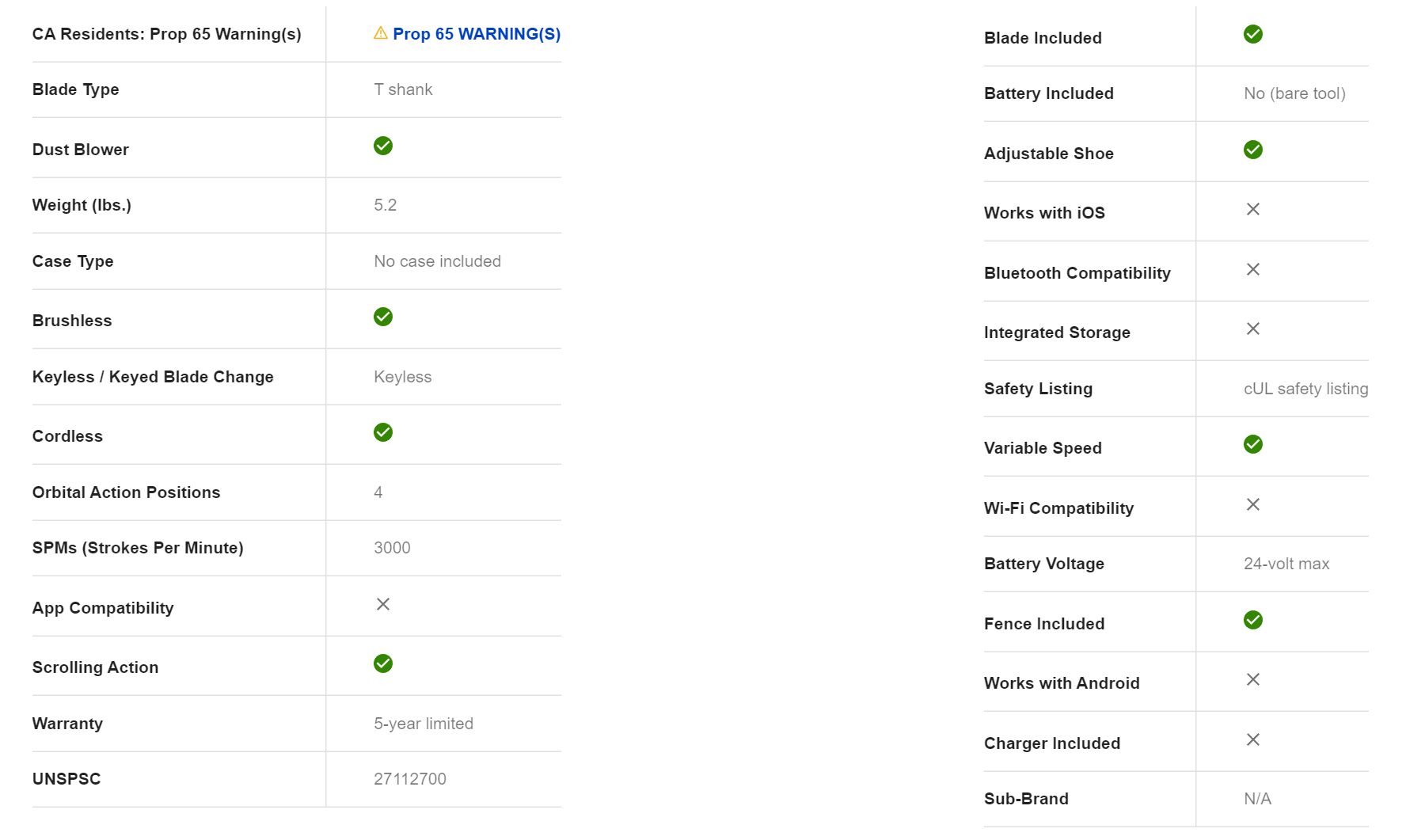The width and height of the screenshot is (1425, 840).
Task: Click the Dust Blower green checkmark
Action: 383,146
